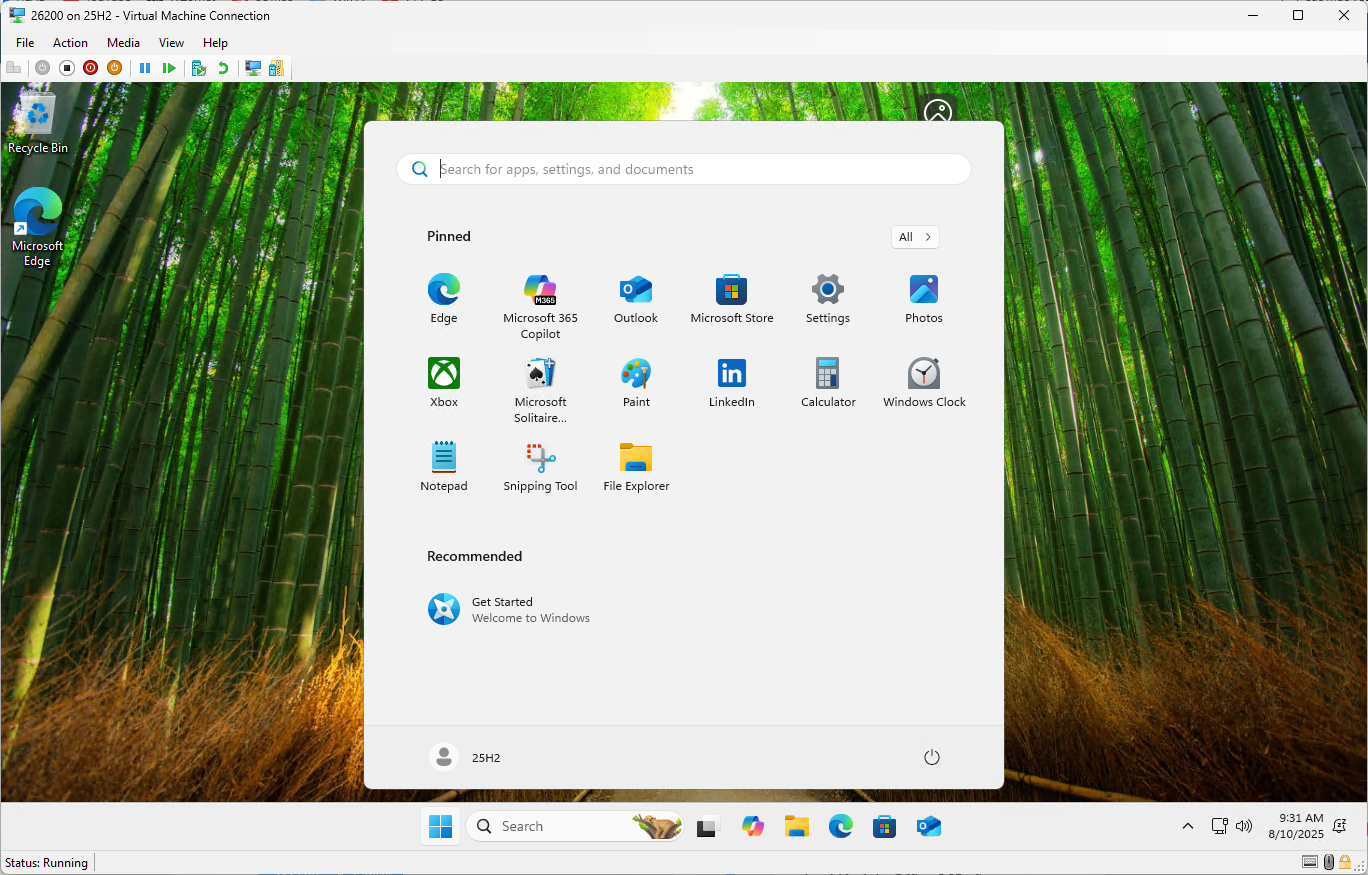Open Microsoft 365 Copilot from pinned apps
This screenshot has height=875, width=1368.
click(540, 306)
